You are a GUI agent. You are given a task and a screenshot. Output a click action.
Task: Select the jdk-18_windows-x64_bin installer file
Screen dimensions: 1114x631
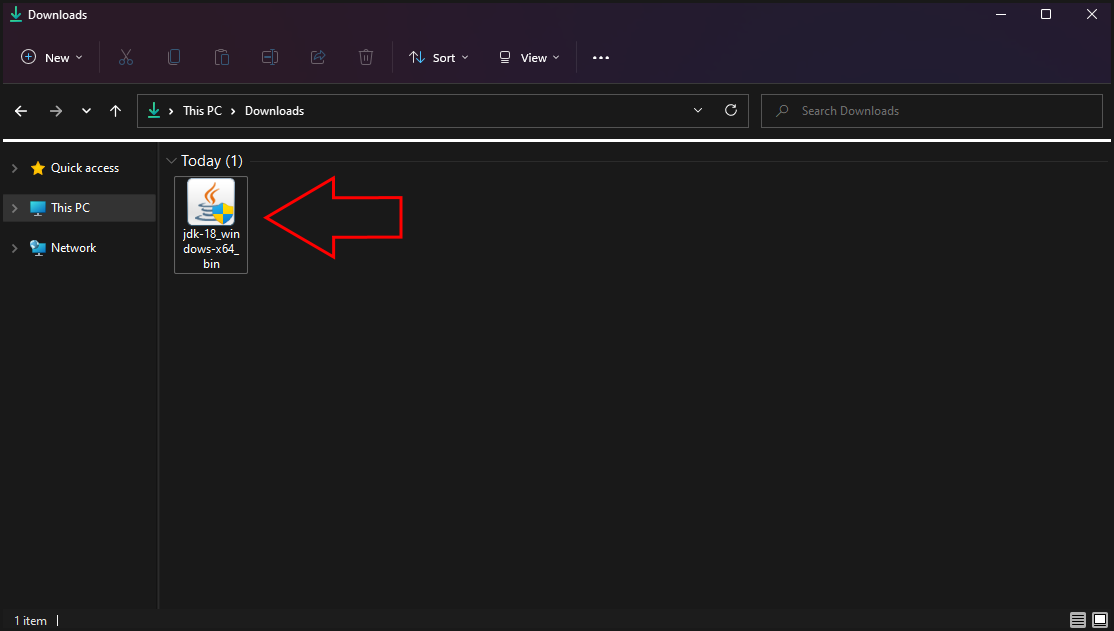point(211,224)
